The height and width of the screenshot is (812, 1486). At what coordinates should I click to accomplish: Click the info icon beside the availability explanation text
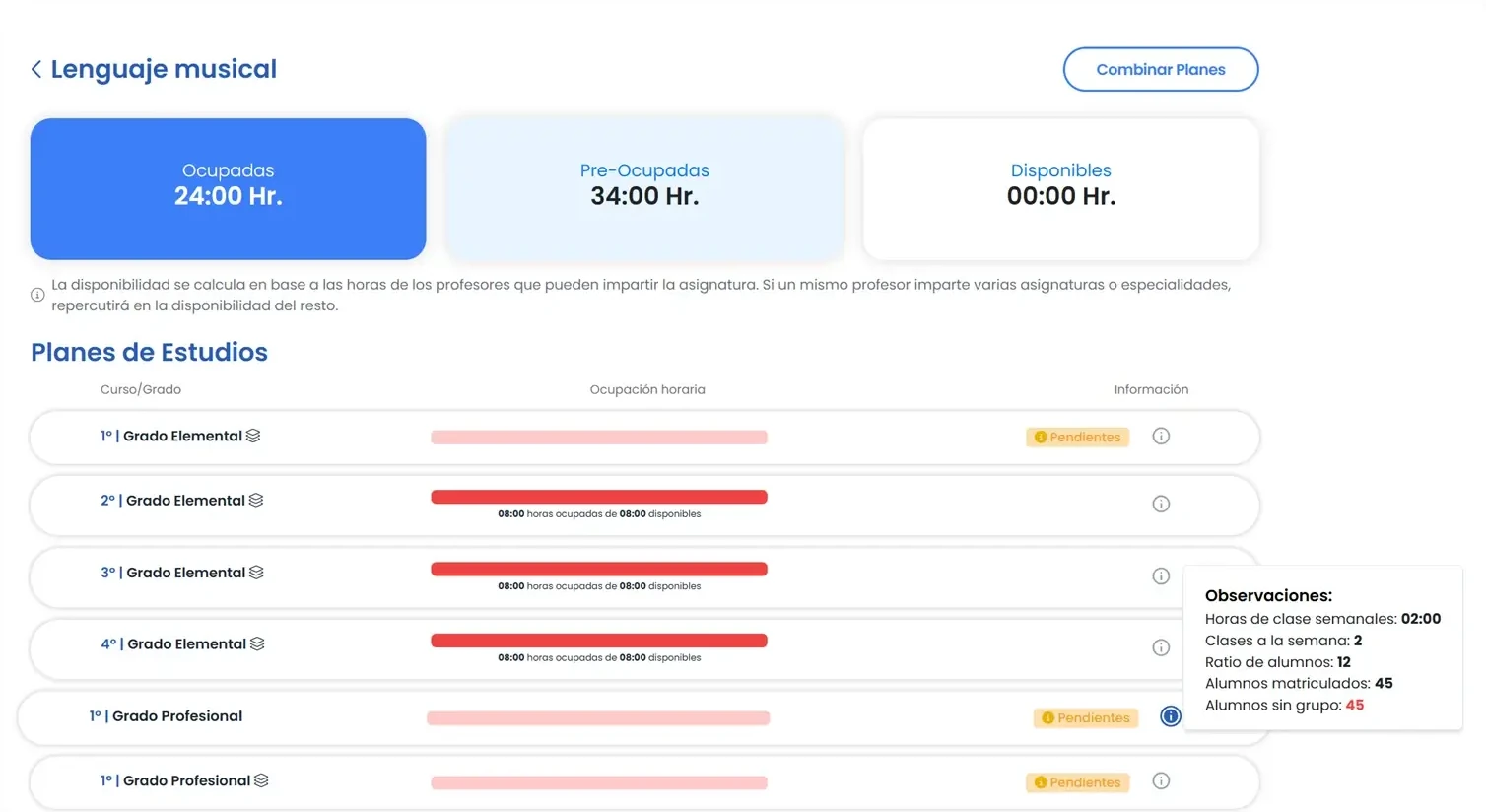pos(36,294)
